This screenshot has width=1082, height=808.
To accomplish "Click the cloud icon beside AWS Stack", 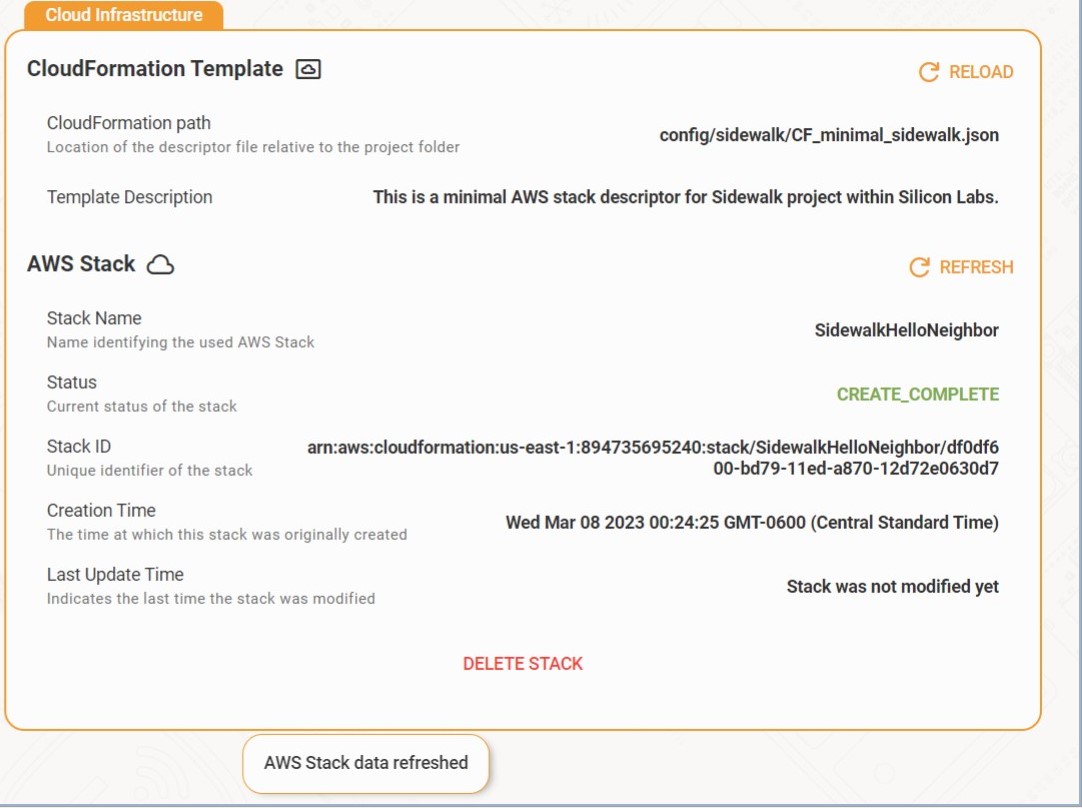I will point(160,265).
